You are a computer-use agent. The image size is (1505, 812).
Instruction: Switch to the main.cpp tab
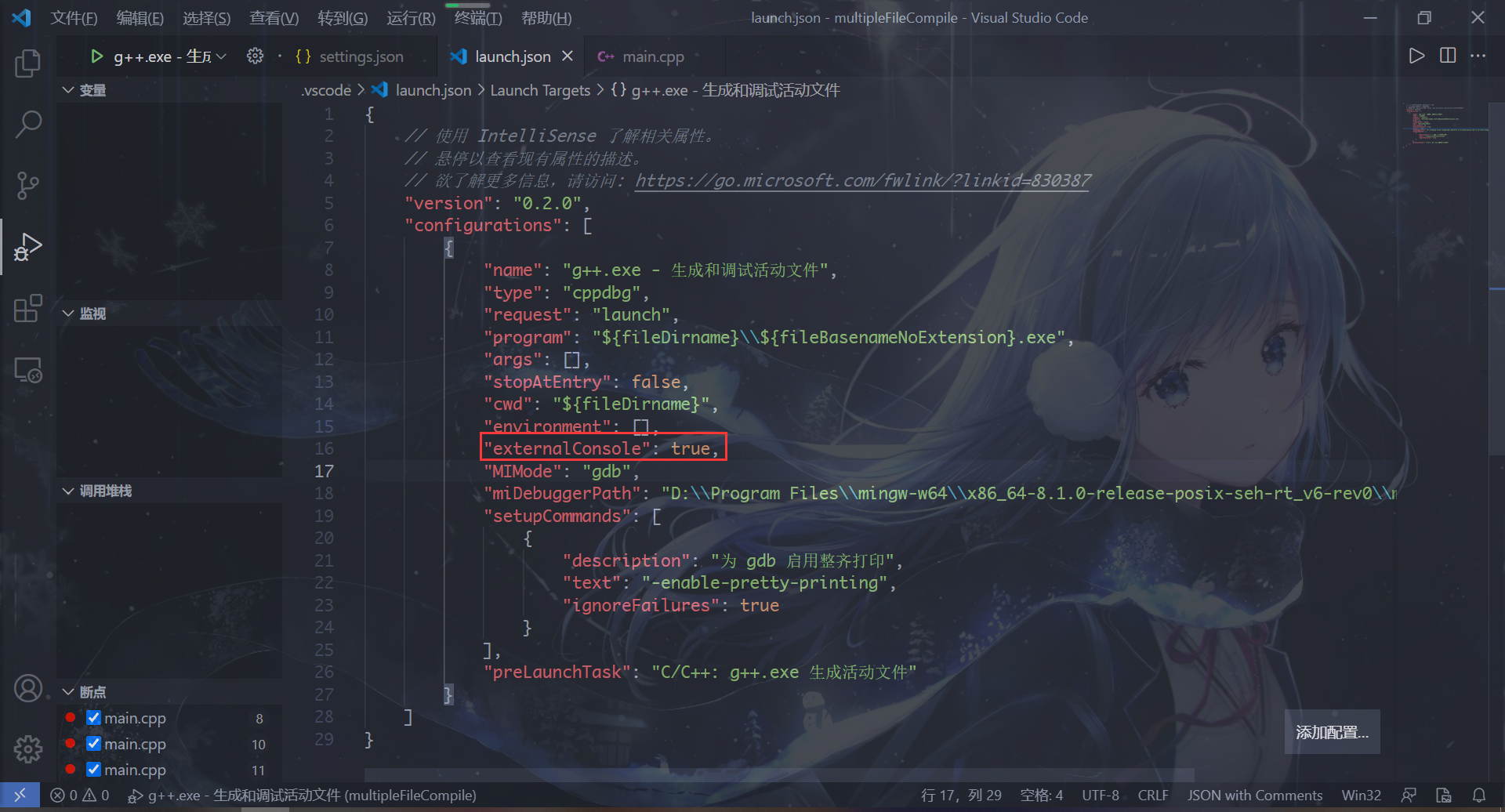coord(653,56)
